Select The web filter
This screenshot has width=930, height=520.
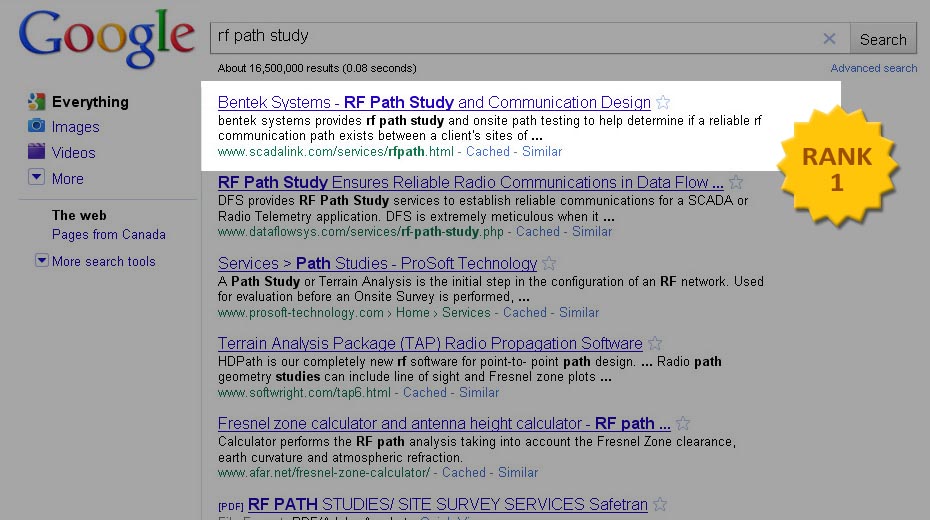[79, 215]
